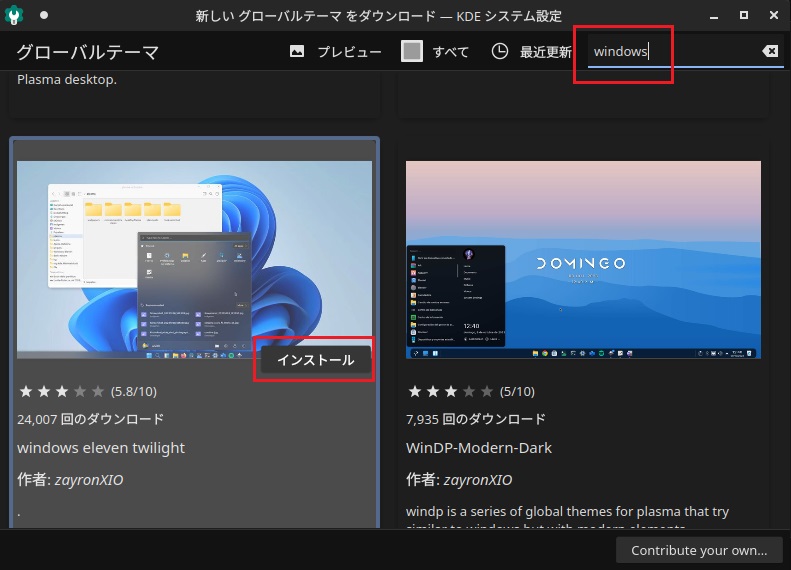Maximize the KDE settings window

coord(744,15)
